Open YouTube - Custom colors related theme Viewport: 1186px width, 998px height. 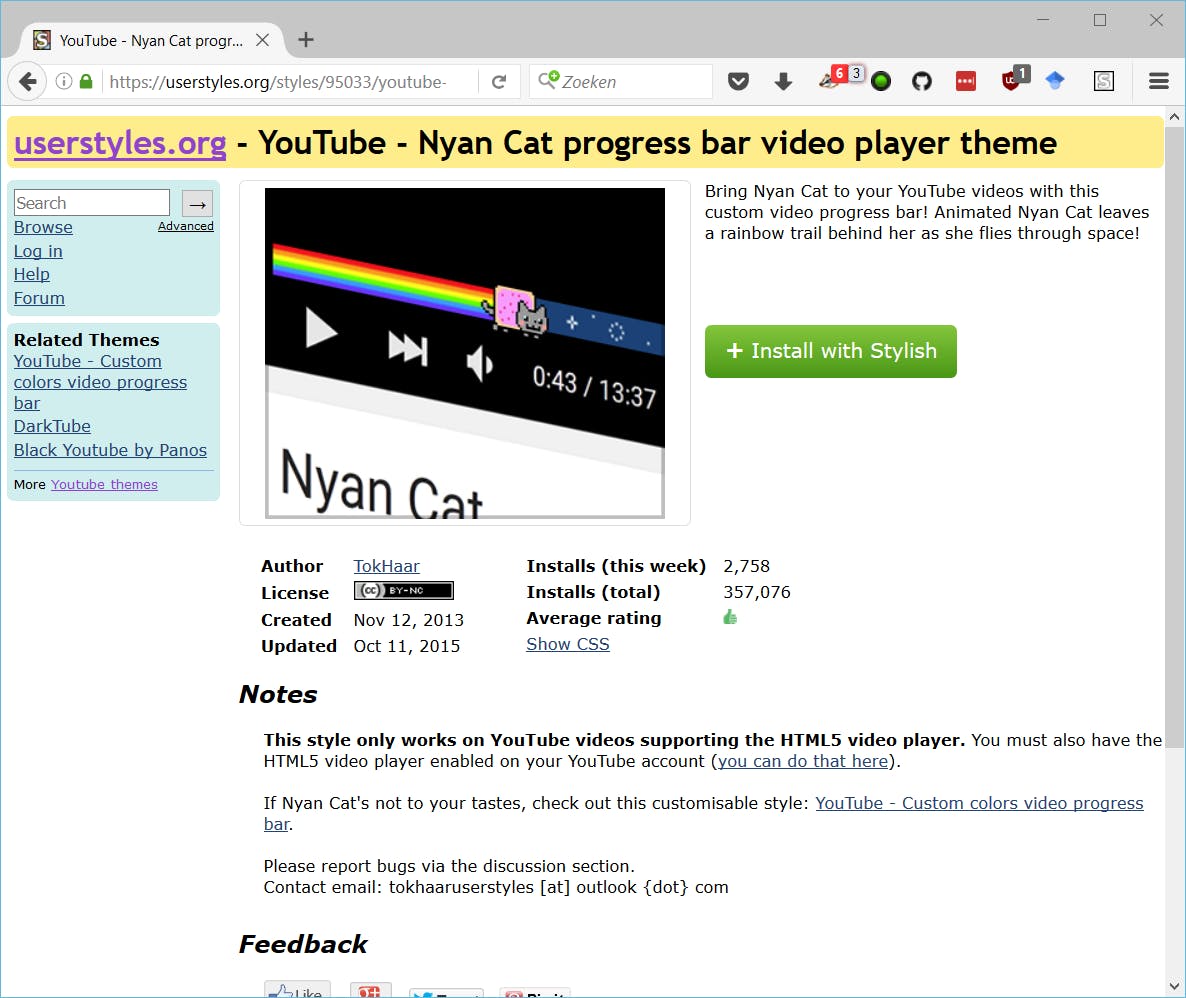point(100,382)
